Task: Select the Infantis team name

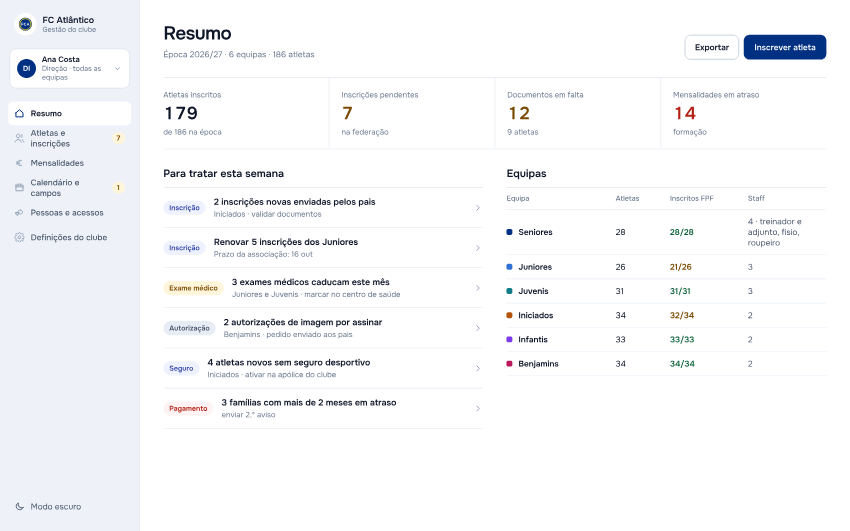Action: pos(533,340)
